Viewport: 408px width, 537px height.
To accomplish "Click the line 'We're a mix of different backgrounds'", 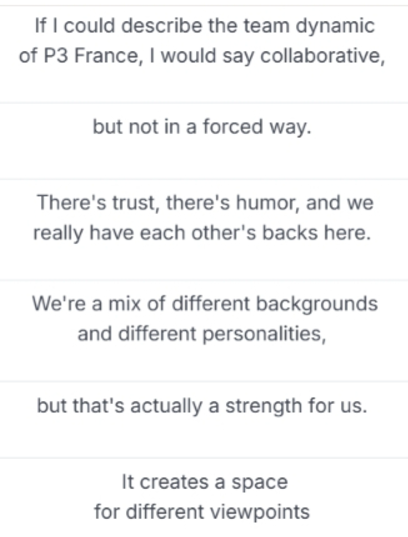I will (205, 304).
